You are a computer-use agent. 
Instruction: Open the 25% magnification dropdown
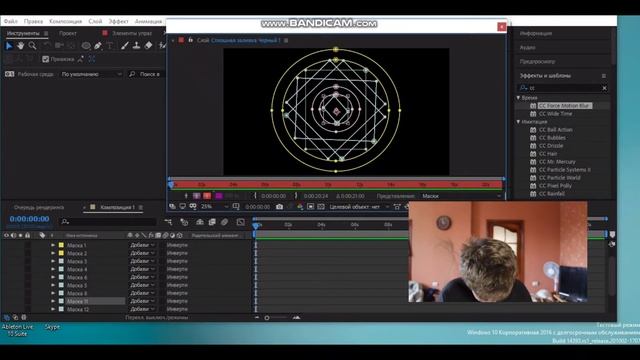click(x=214, y=207)
